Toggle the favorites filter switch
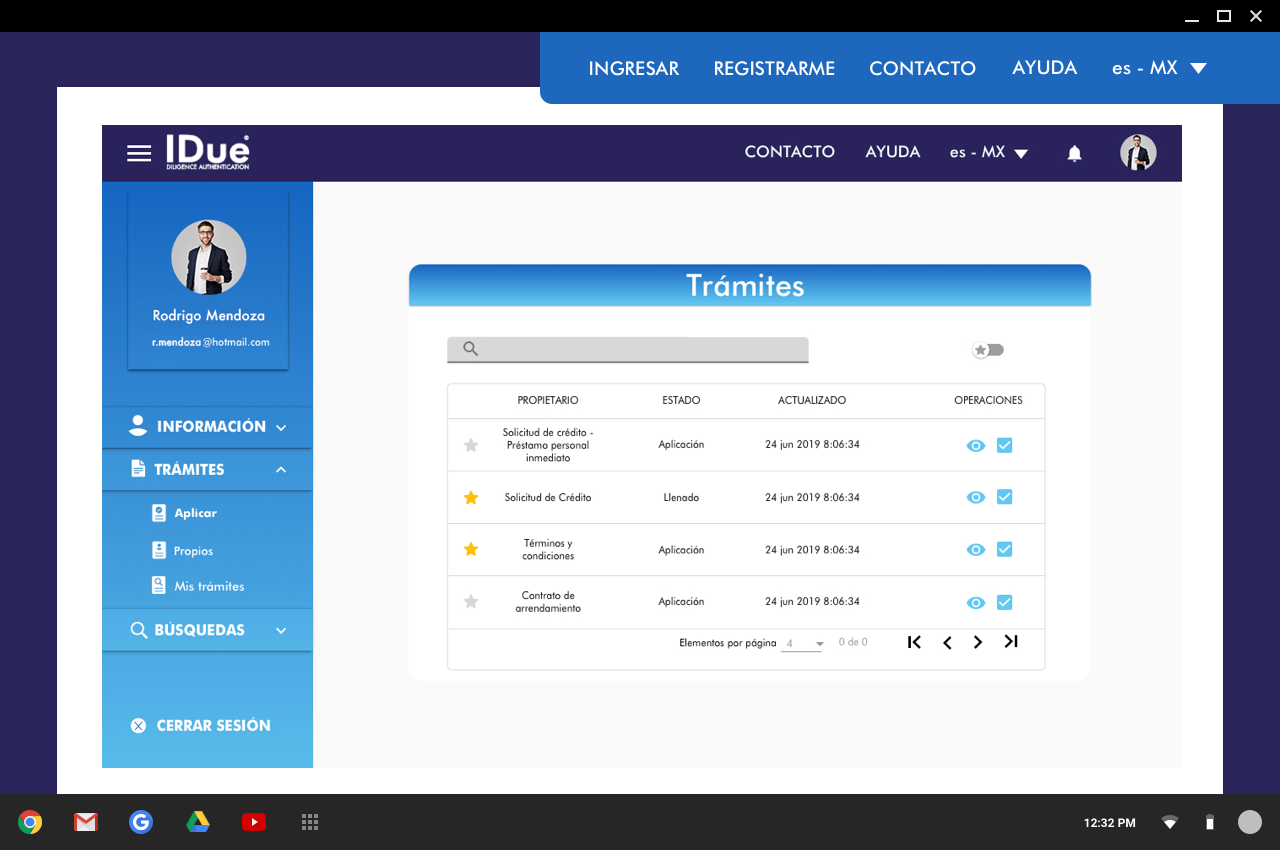The width and height of the screenshot is (1280, 850). coord(988,350)
